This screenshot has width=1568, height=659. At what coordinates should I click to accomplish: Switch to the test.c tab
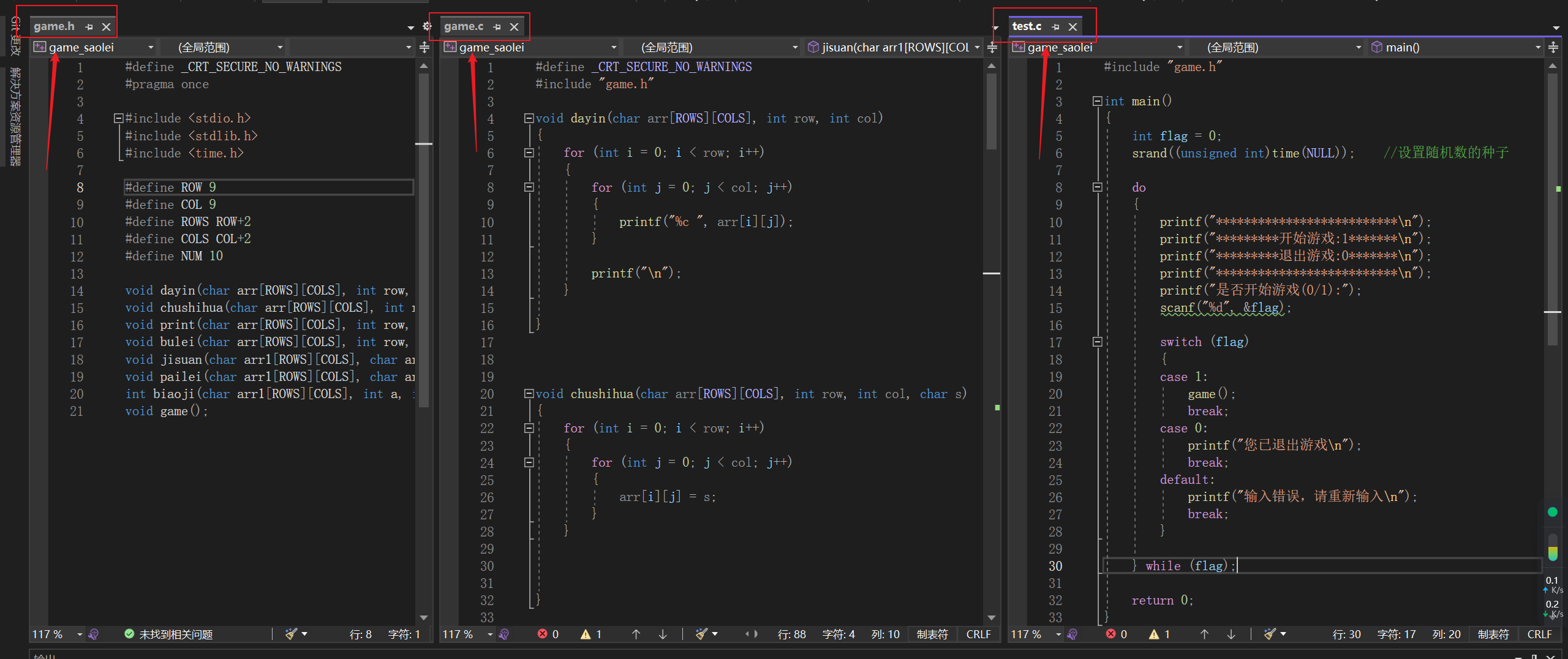coord(1027,26)
